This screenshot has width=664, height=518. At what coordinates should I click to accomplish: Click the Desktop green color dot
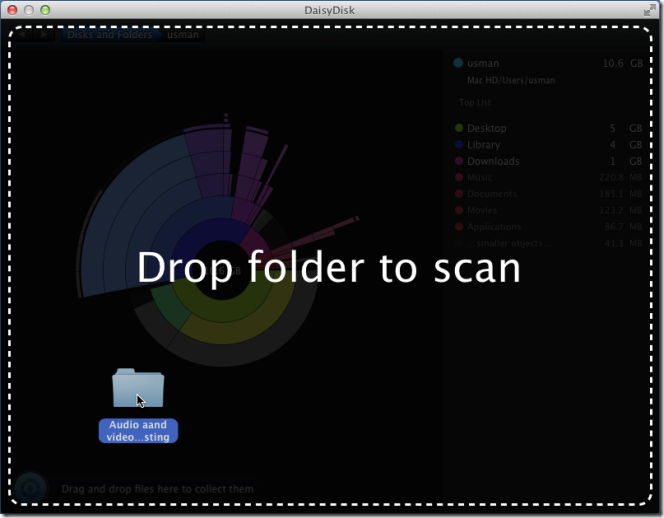(459, 128)
